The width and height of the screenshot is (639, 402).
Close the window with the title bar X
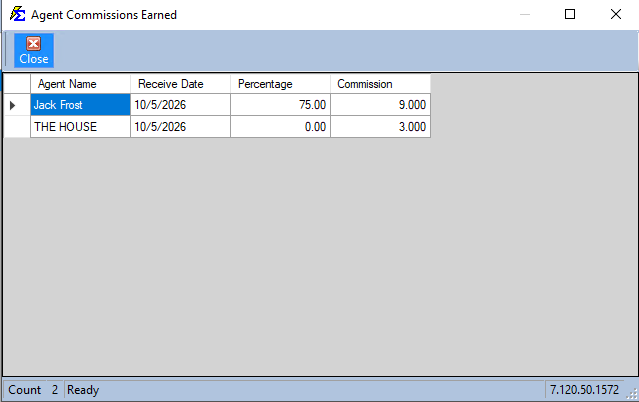(616, 14)
